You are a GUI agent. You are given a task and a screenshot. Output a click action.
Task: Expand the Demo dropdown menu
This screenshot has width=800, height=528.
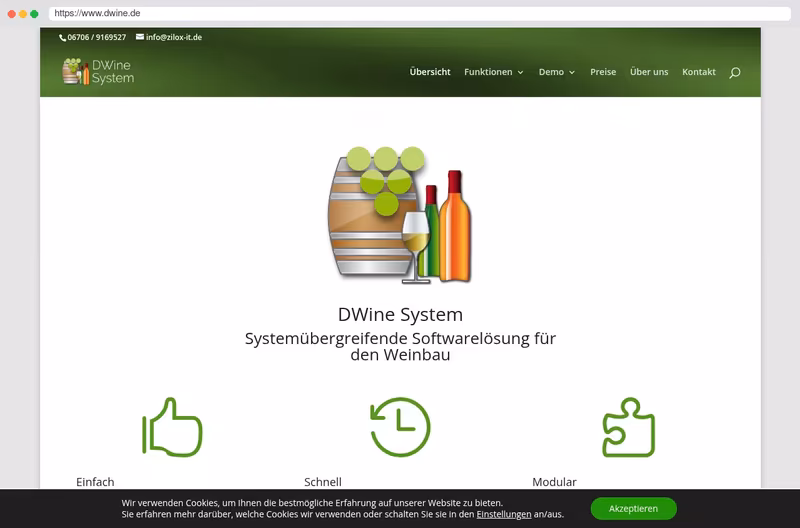(557, 72)
